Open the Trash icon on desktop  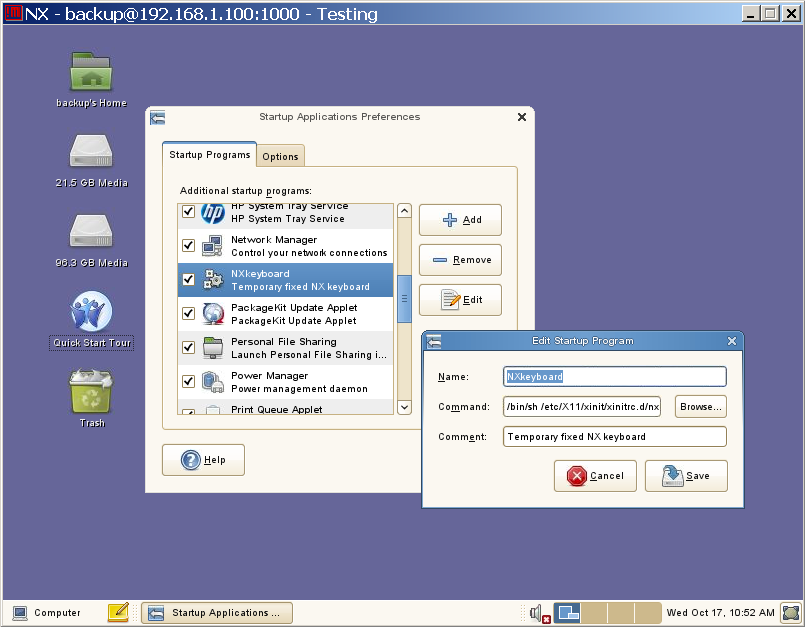(x=91, y=391)
